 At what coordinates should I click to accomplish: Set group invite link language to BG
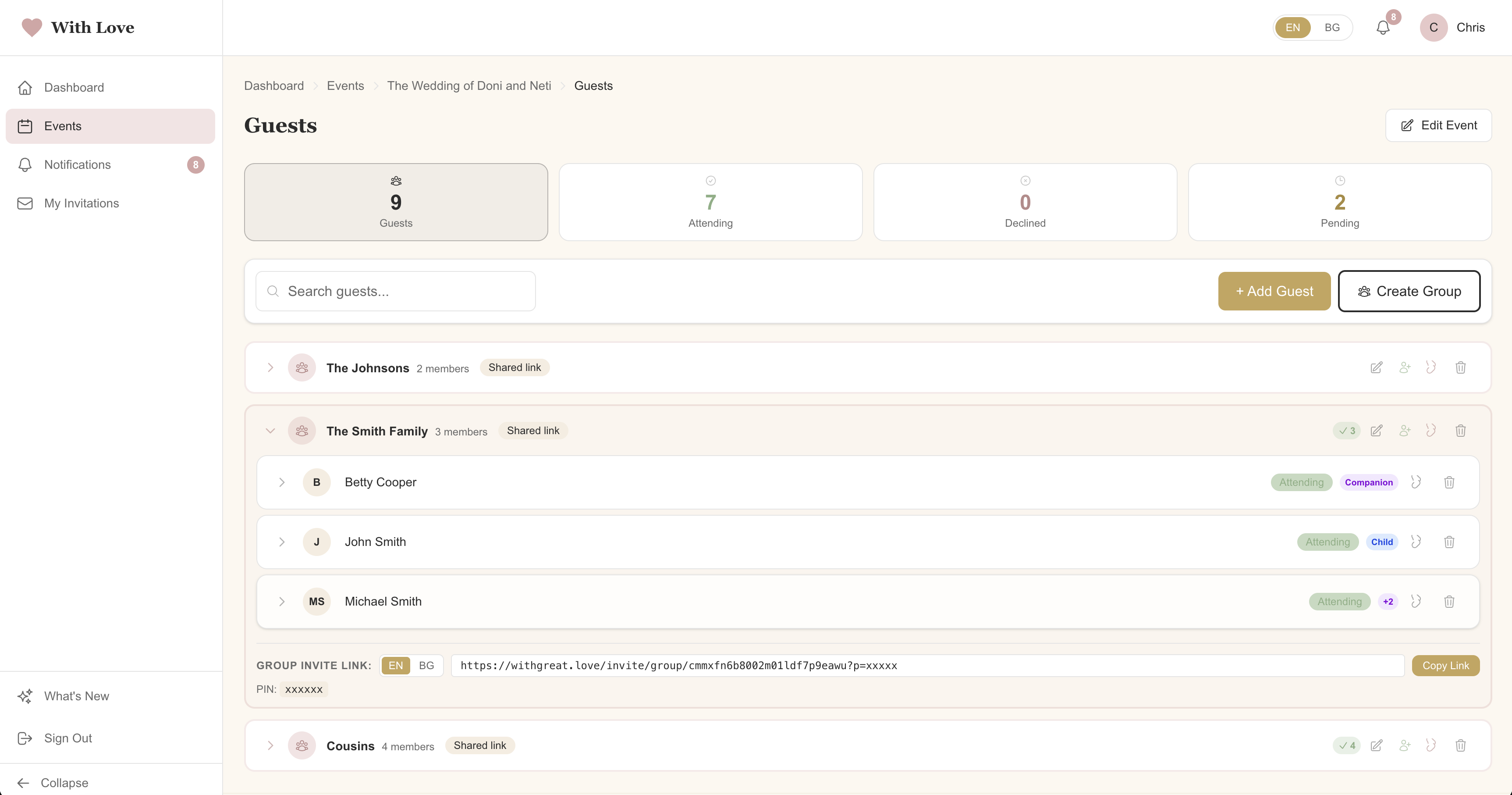click(426, 665)
